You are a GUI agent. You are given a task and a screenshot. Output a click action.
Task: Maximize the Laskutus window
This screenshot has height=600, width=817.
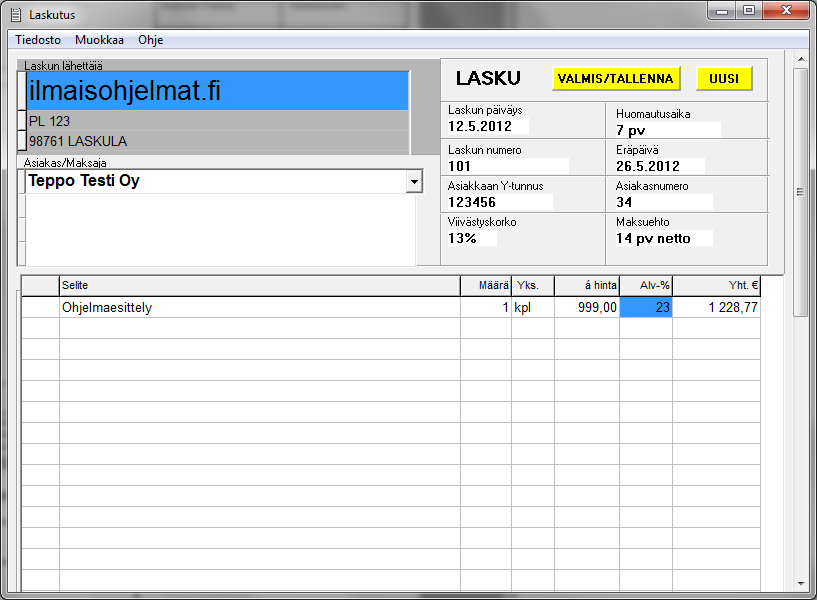click(x=749, y=10)
